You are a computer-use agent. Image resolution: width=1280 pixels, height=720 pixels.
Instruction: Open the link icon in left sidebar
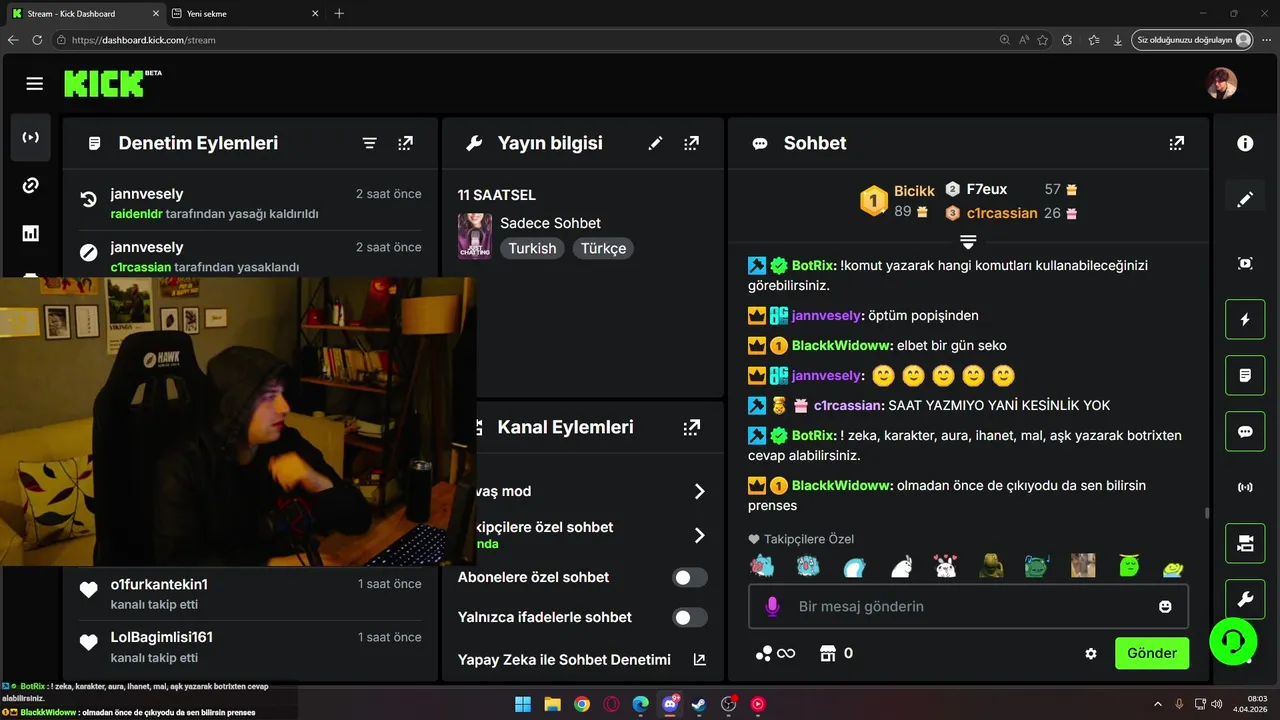(x=31, y=185)
